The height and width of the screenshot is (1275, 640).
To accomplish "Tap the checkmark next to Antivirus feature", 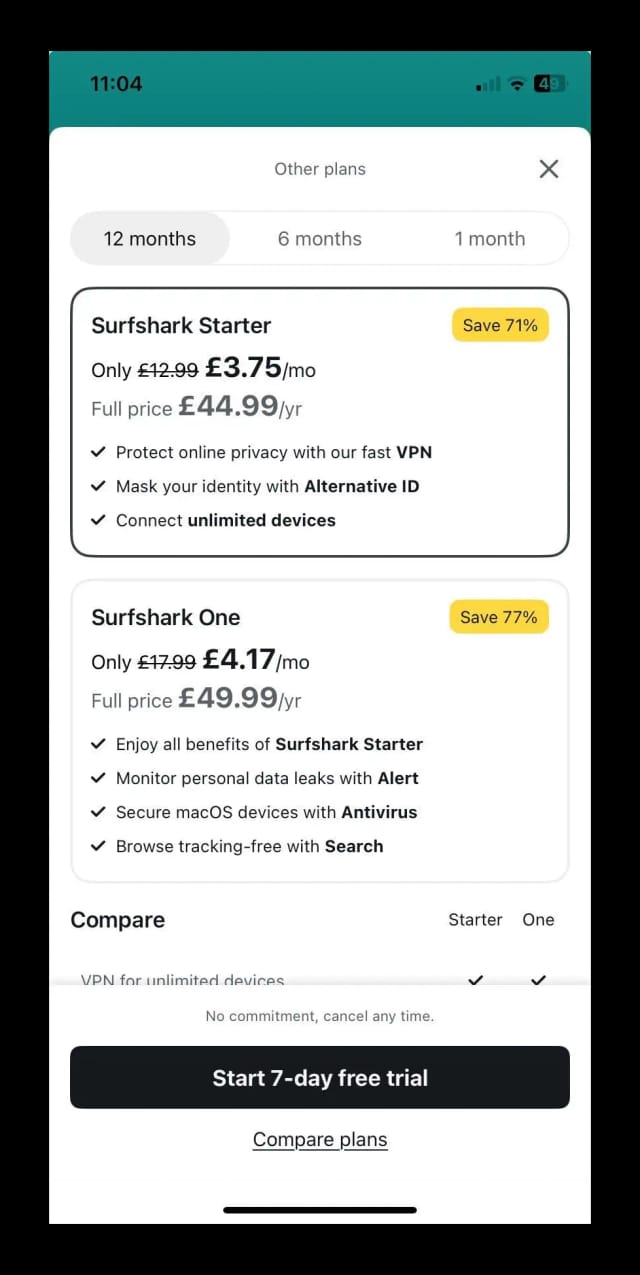I will click(98, 812).
